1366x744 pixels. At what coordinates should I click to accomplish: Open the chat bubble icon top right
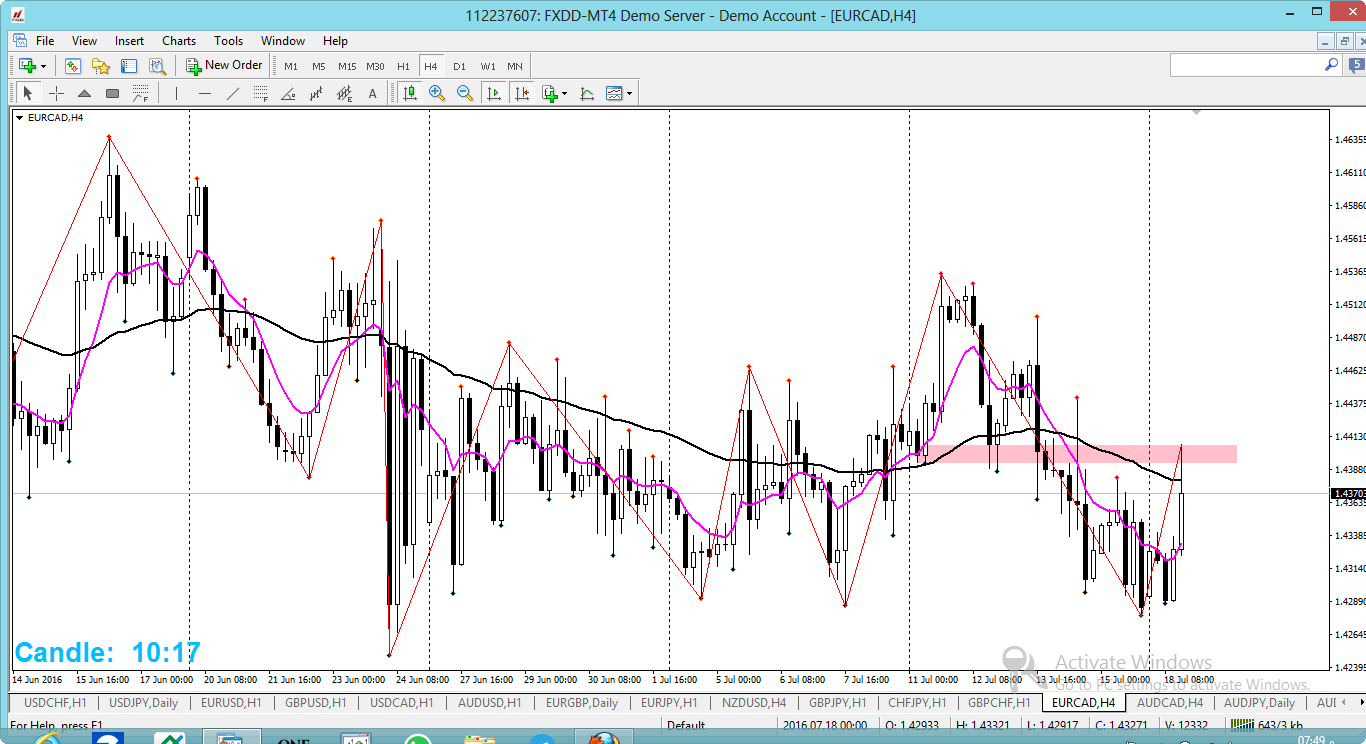(x=1356, y=65)
